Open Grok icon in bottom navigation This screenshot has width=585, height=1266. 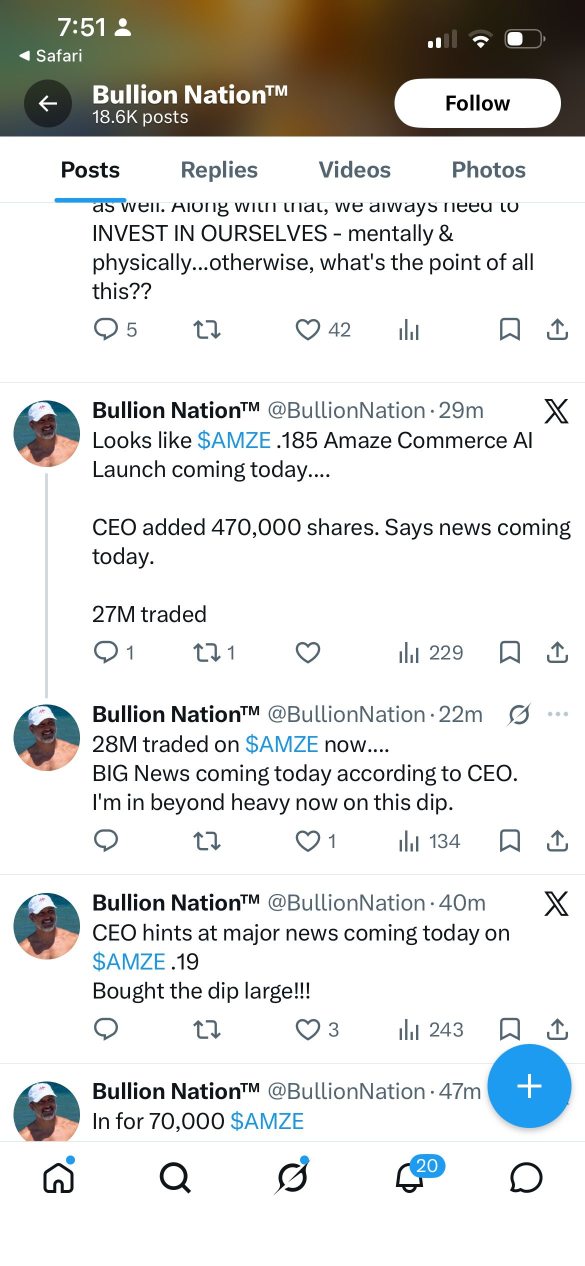pos(292,1178)
